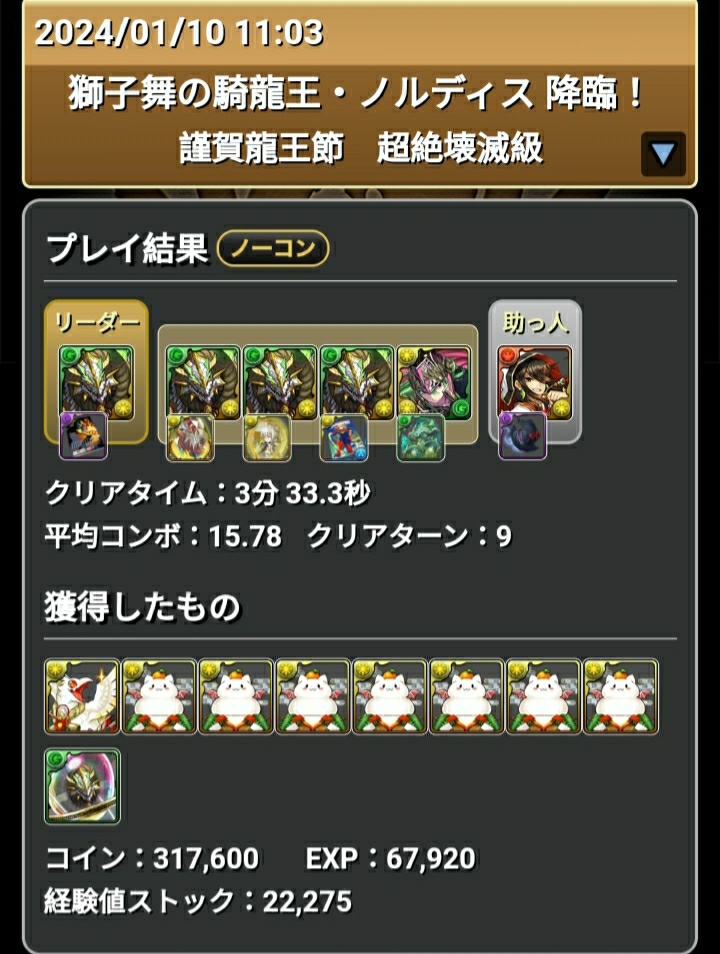Tap the last white cat reward icon
The image size is (720, 954).
(621, 696)
